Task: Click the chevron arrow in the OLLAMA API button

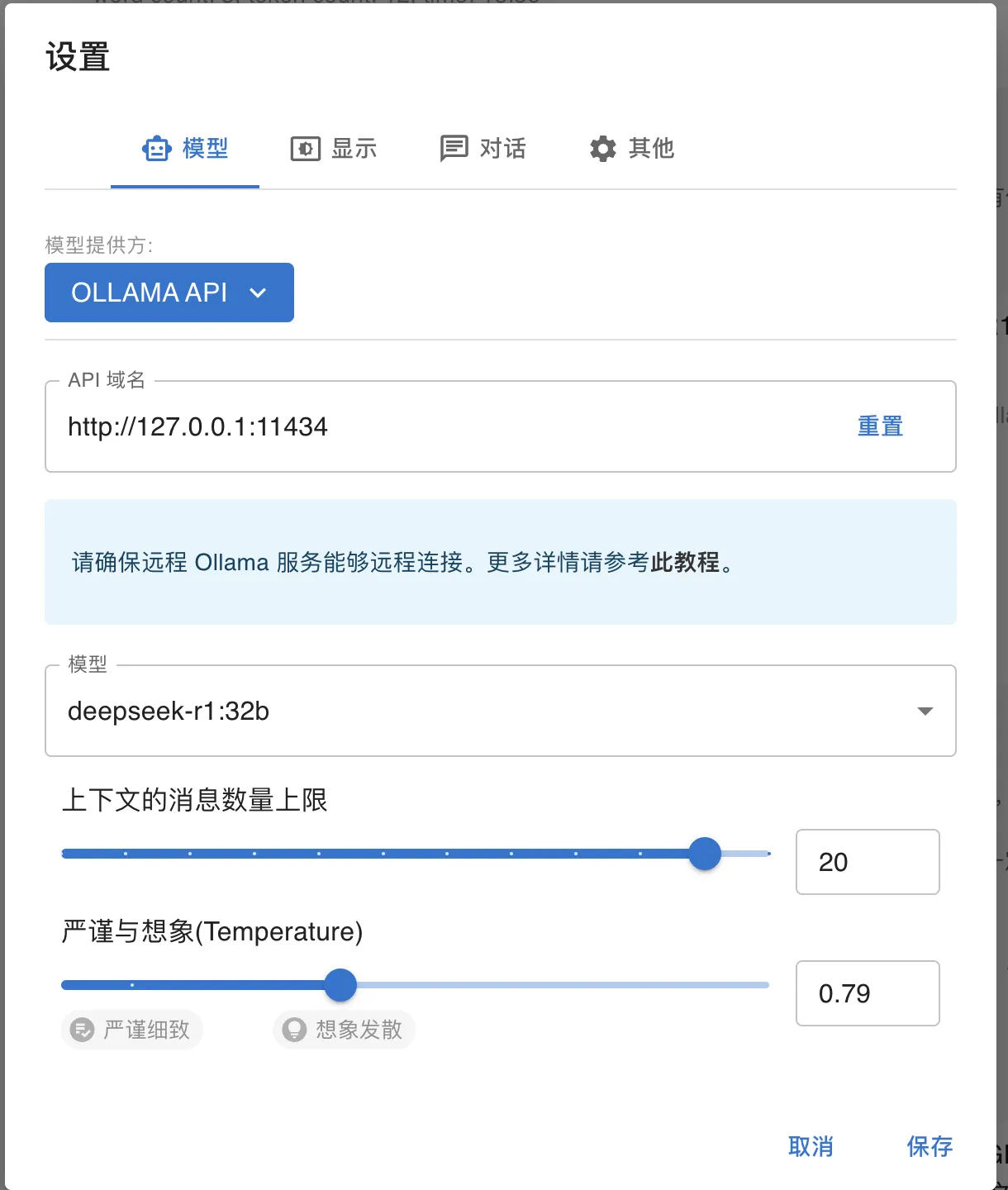Action: (258, 293)
